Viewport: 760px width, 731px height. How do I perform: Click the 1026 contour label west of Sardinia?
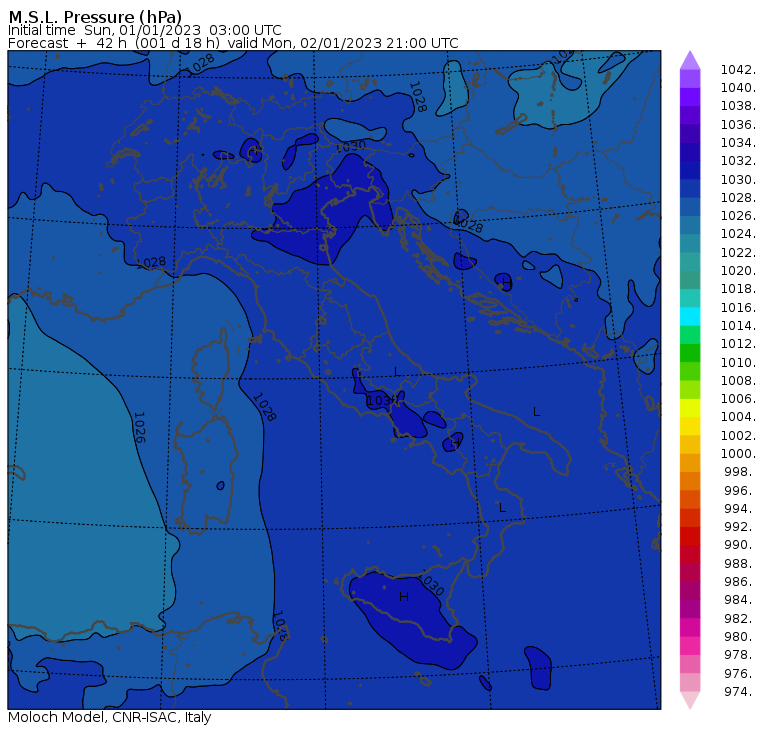(140, 427)
